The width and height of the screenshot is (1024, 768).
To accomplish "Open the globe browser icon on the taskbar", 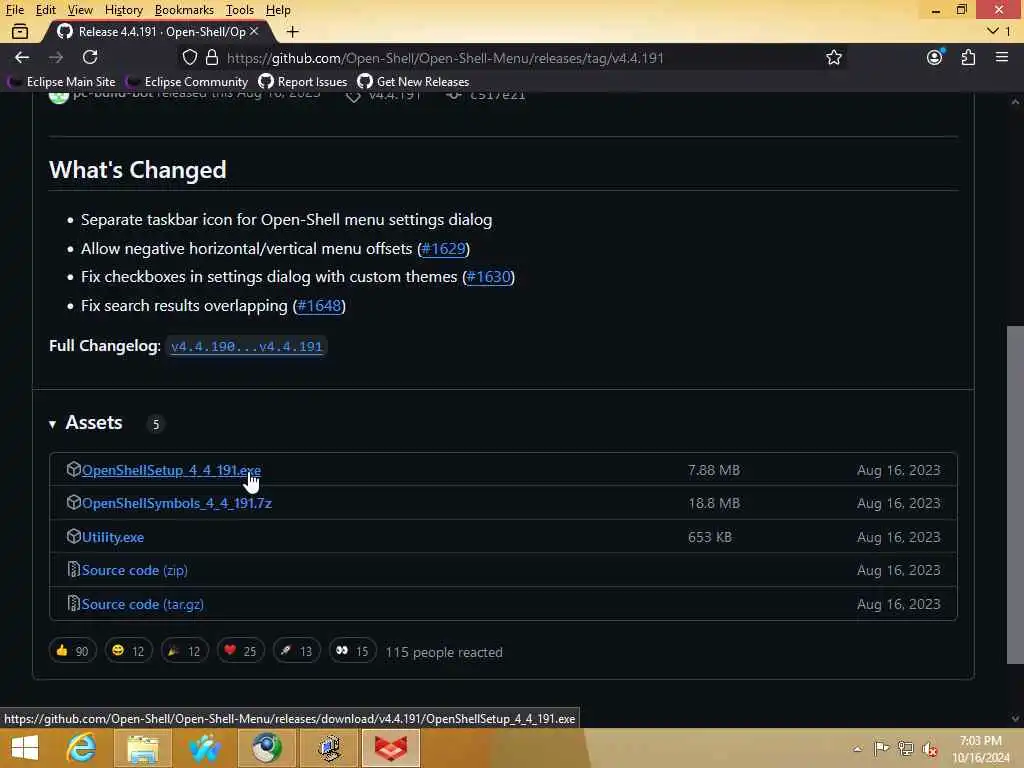I will pos(267,748).
